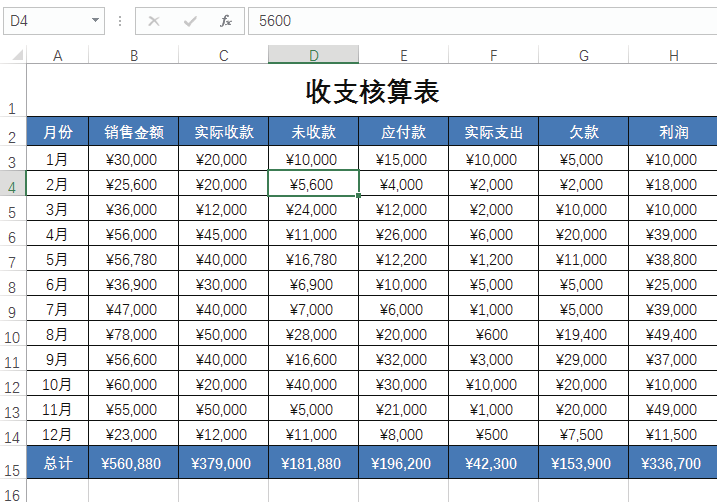Image resolution: width=717 pixels, height=502 pixels.
Task: Click cell with ¥16,780
Action: 313,259
